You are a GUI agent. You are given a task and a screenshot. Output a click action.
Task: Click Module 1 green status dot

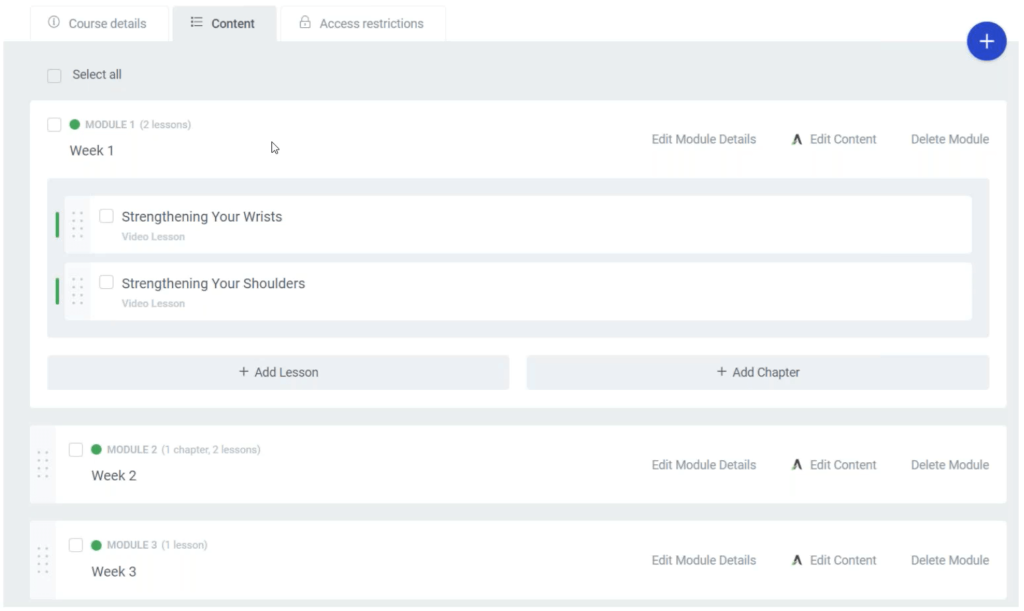[x=74, y=124]
